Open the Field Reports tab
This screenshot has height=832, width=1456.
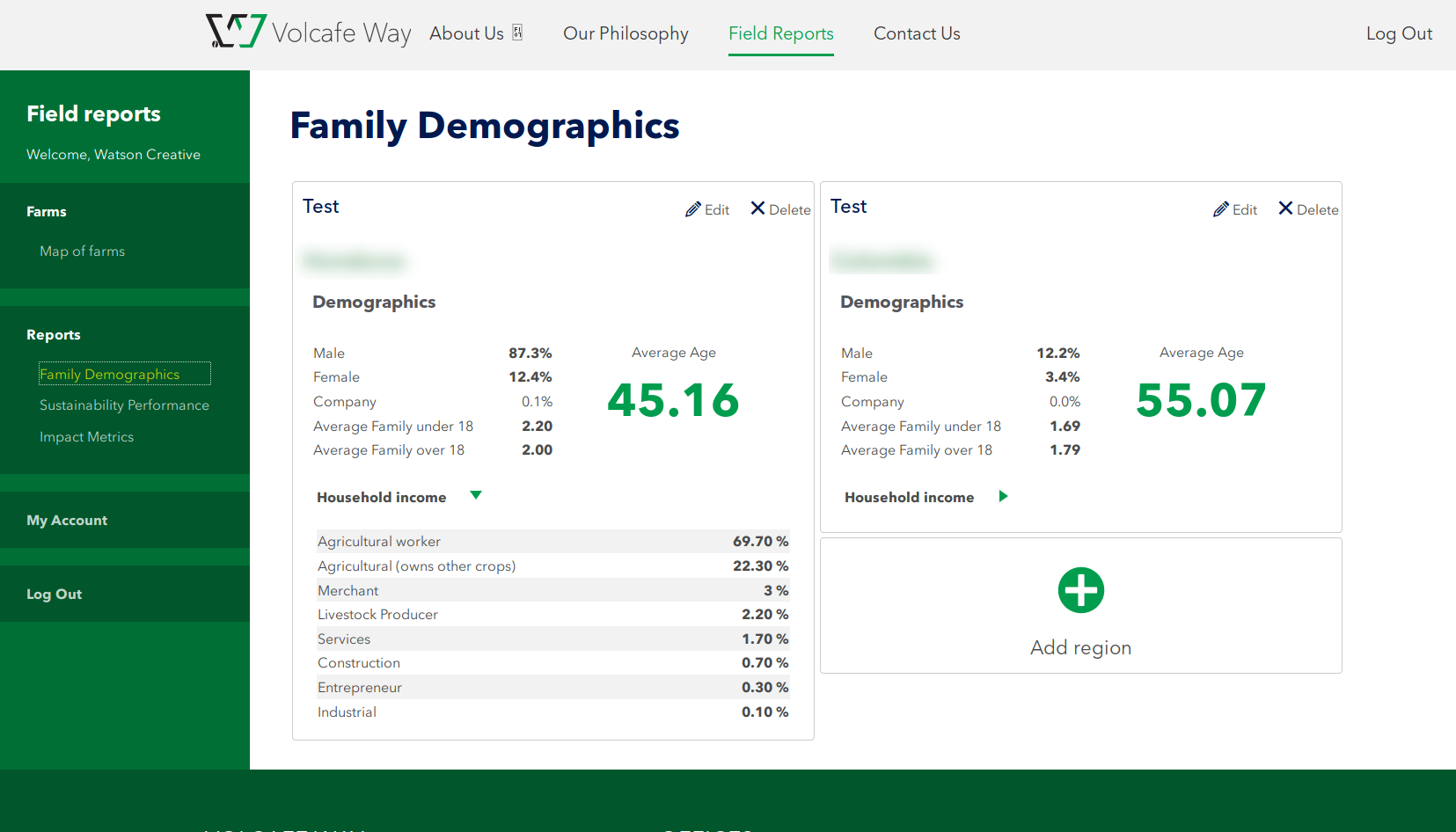point(780,33)
